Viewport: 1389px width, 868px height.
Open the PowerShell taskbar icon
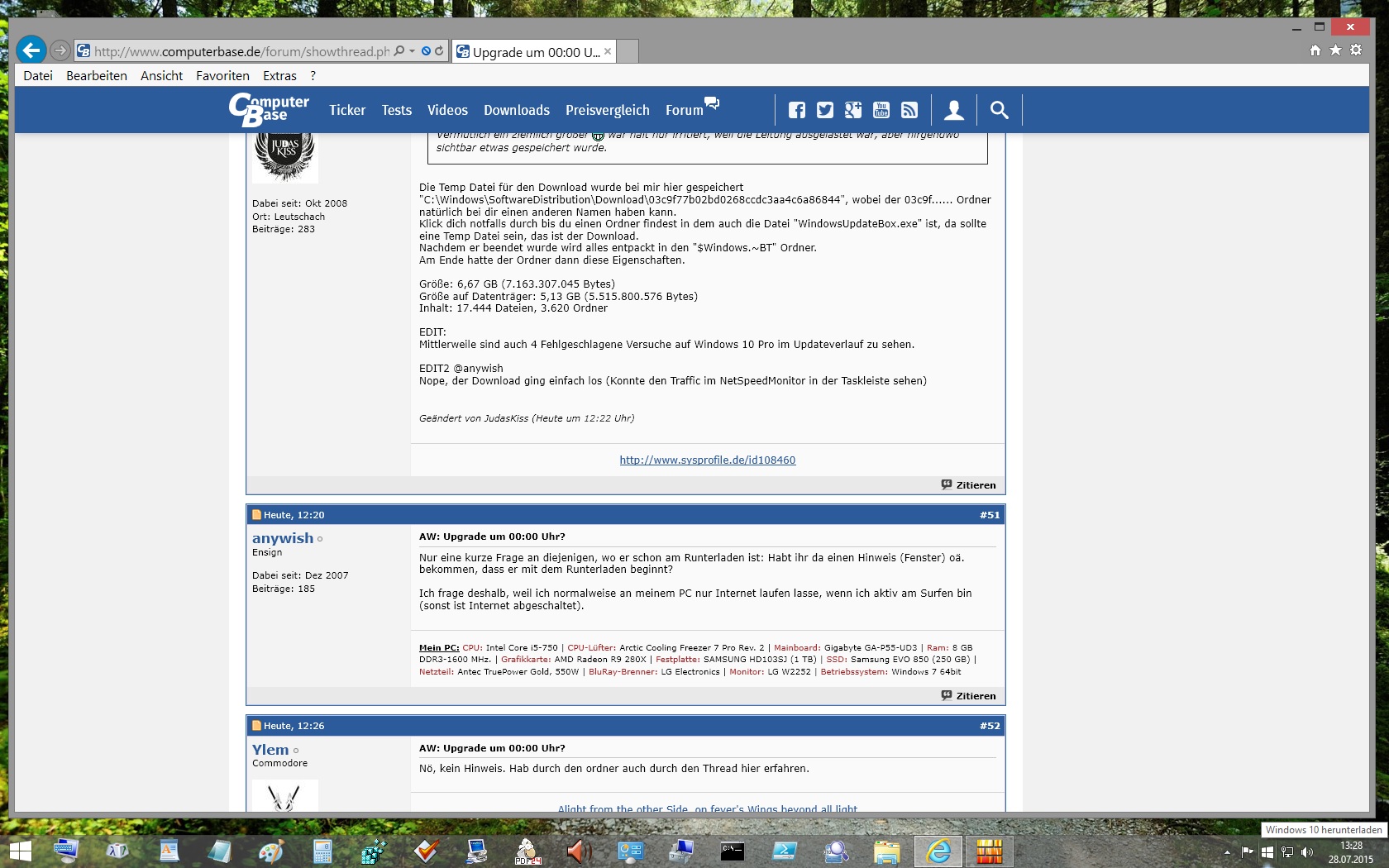pos(784,851)
